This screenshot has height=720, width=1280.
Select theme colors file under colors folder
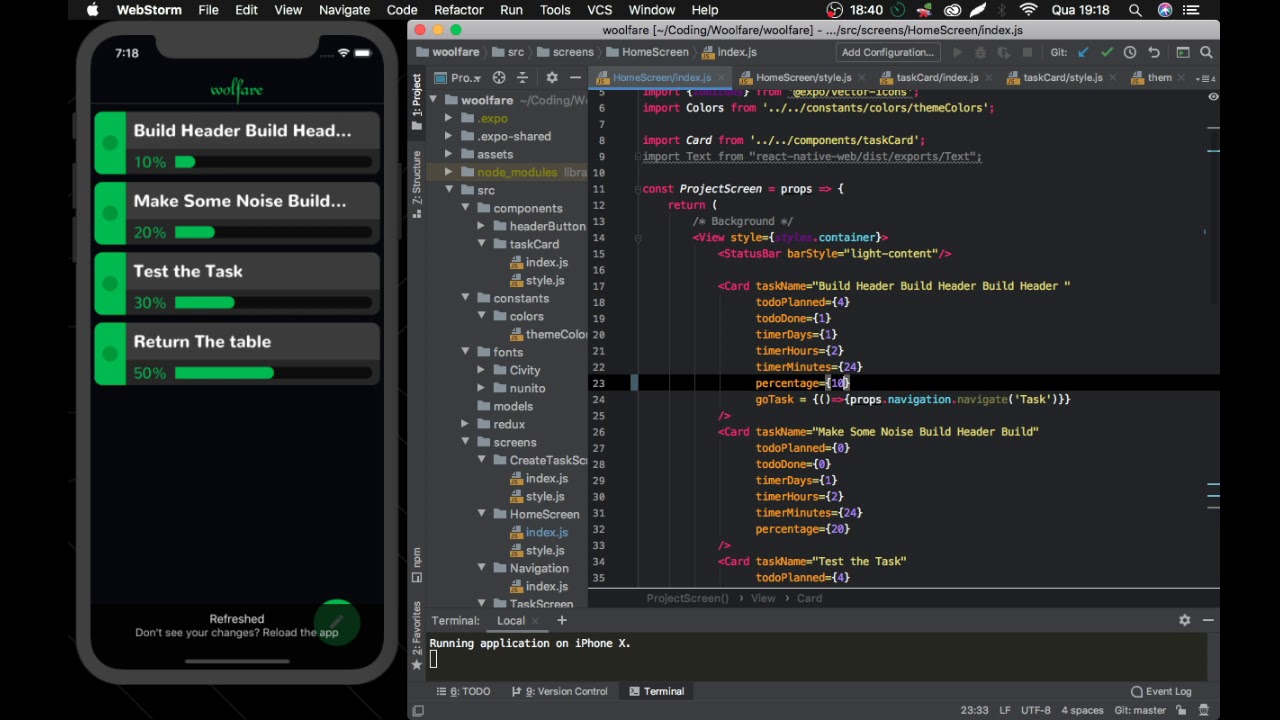tap(548, 334)
